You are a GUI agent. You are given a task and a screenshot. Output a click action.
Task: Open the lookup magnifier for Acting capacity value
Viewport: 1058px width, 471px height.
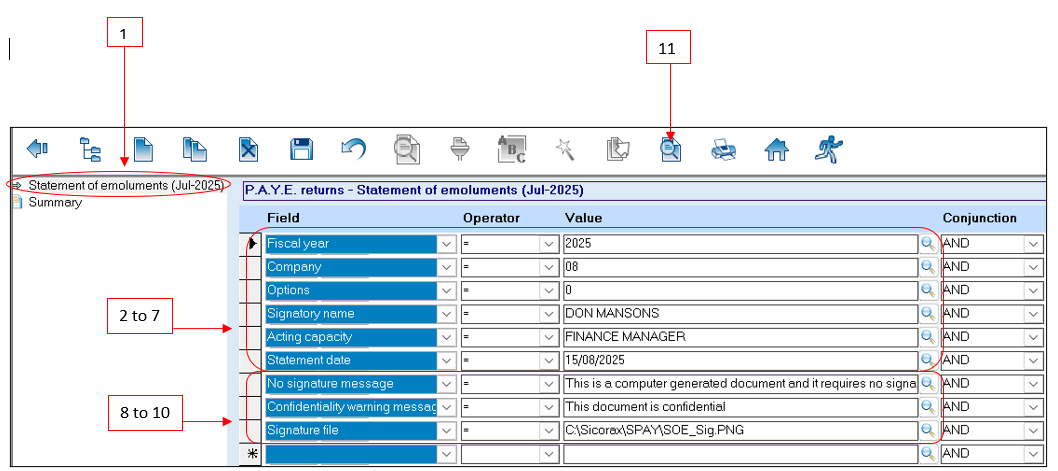(x=928, y=337)
